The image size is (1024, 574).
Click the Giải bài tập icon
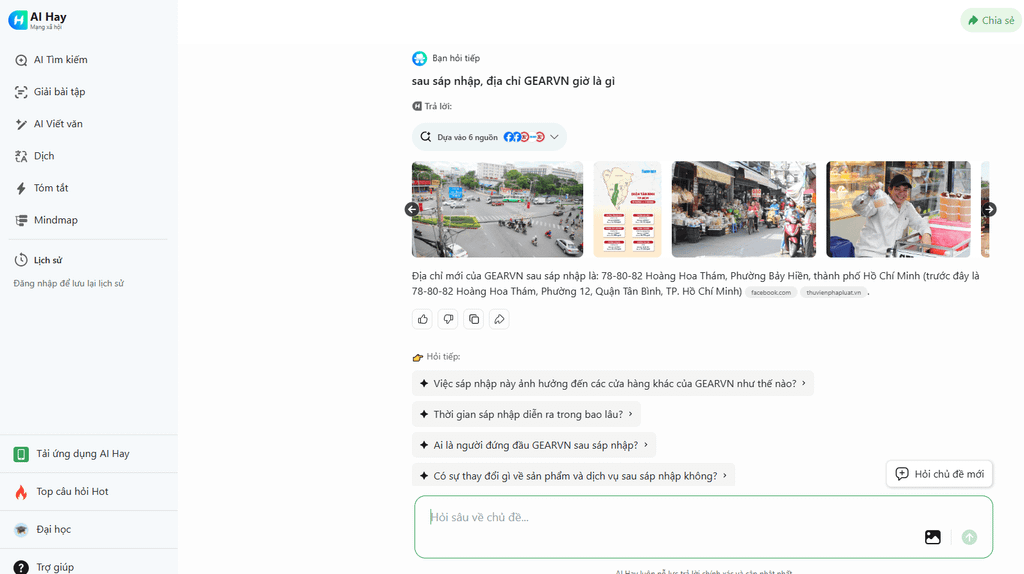21,92
